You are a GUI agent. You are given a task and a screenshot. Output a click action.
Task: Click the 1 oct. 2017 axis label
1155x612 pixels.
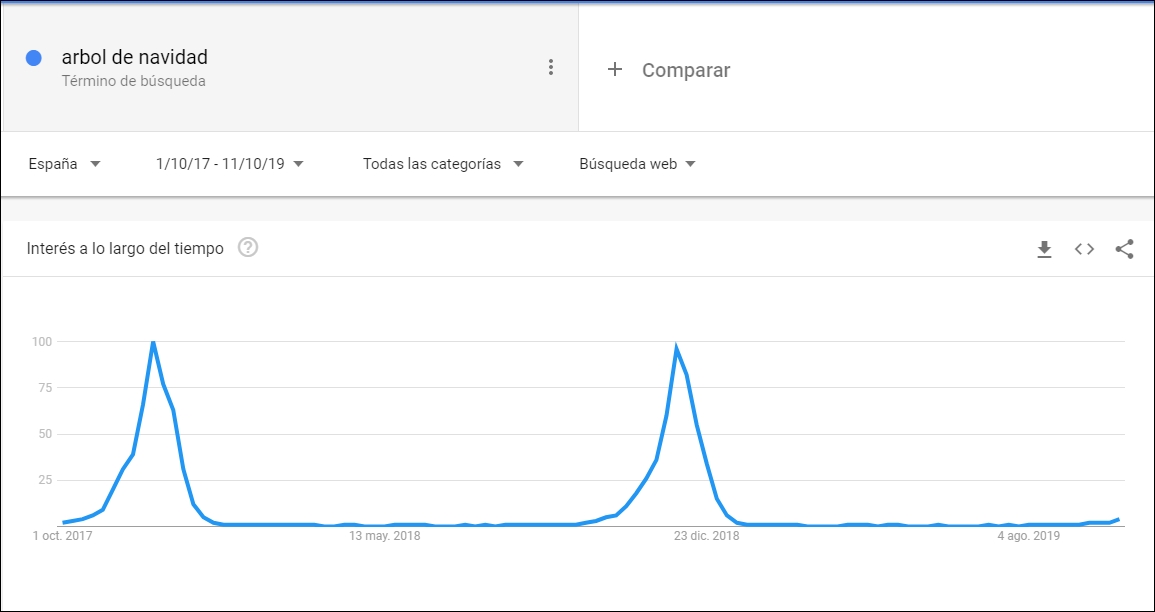(x=62, y=536)
